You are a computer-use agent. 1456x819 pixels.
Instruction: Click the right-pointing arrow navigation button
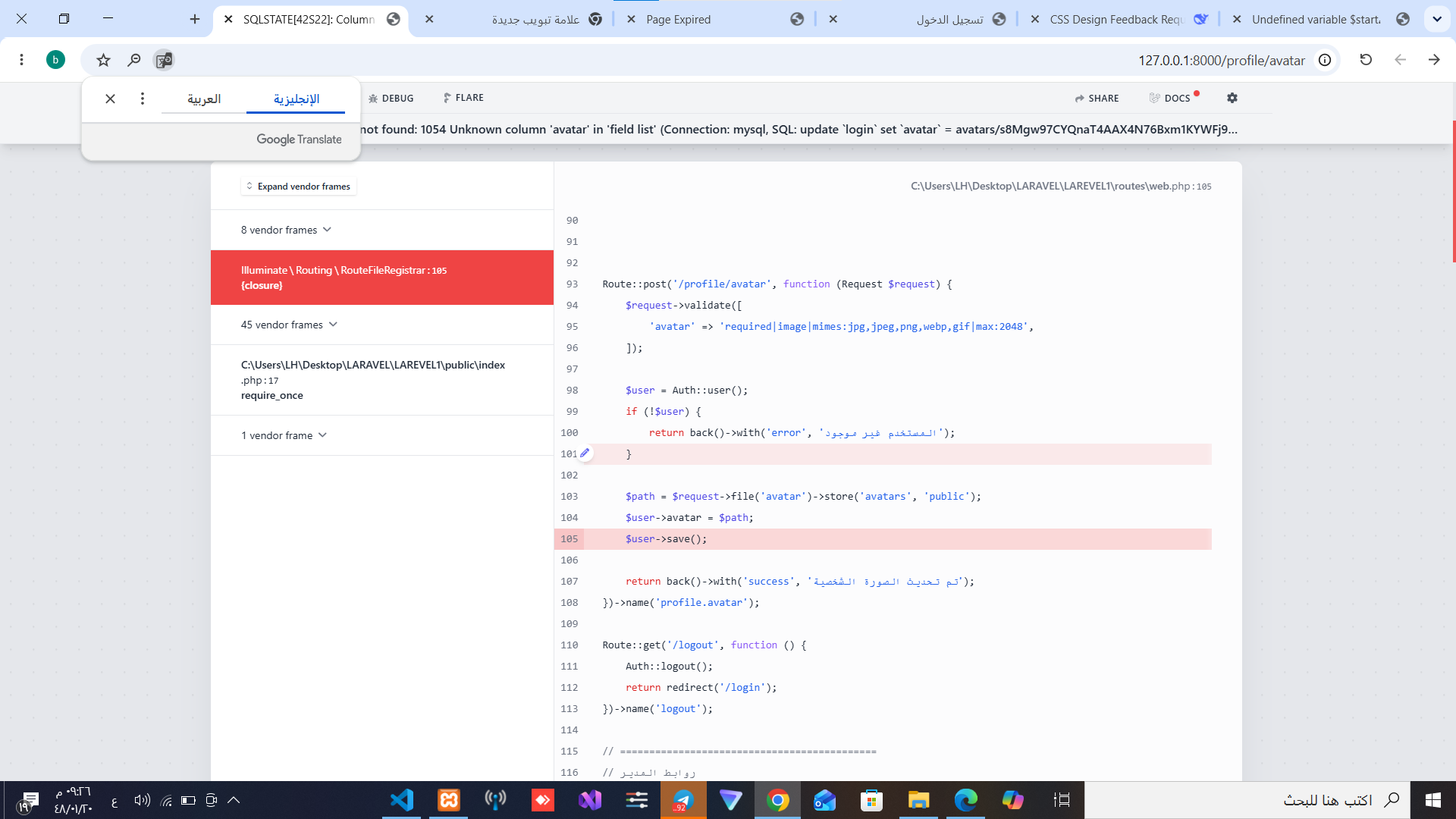tap(1434, 59)
